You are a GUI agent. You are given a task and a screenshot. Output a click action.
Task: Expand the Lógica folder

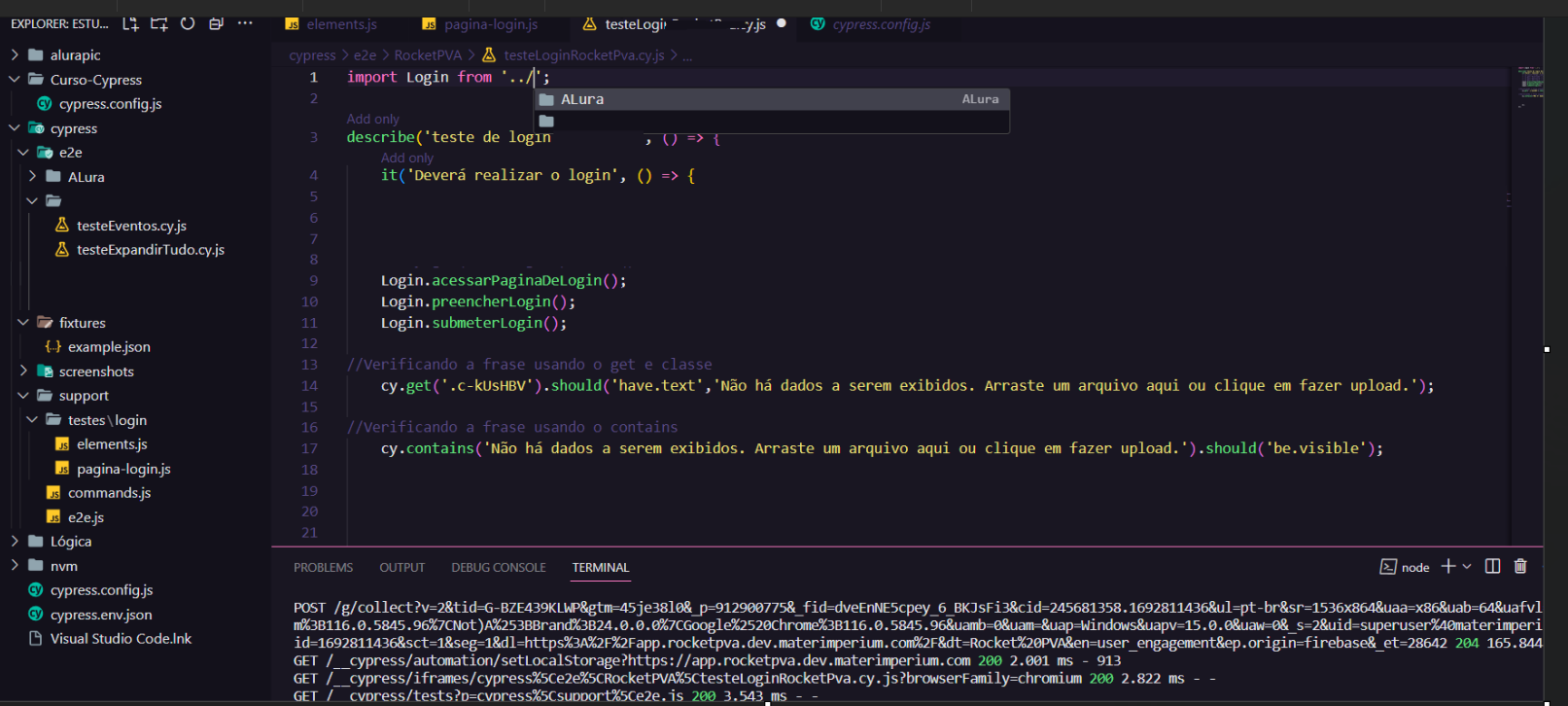[15, 541]
